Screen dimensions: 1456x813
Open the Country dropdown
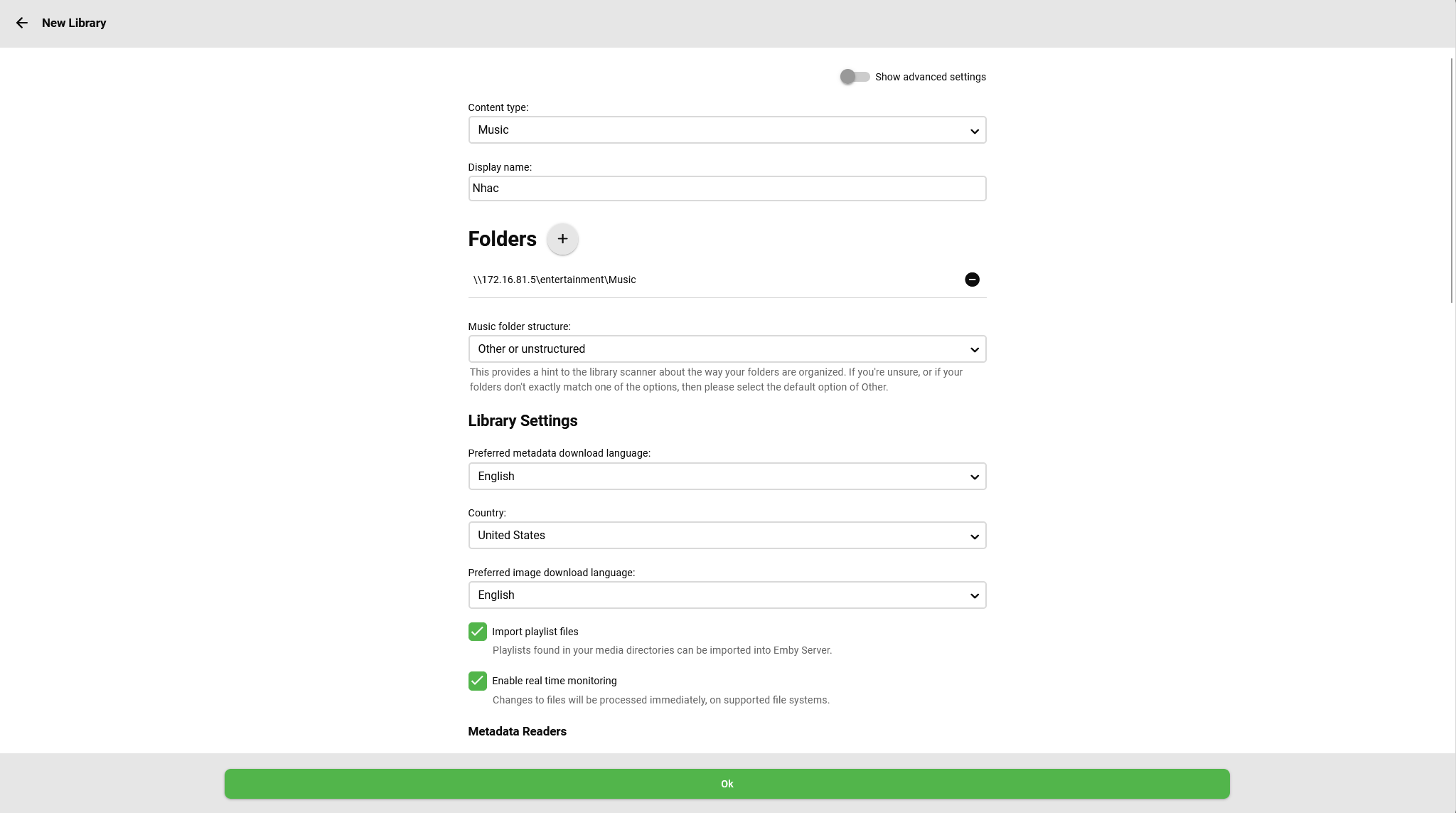[x=727, y=536]
